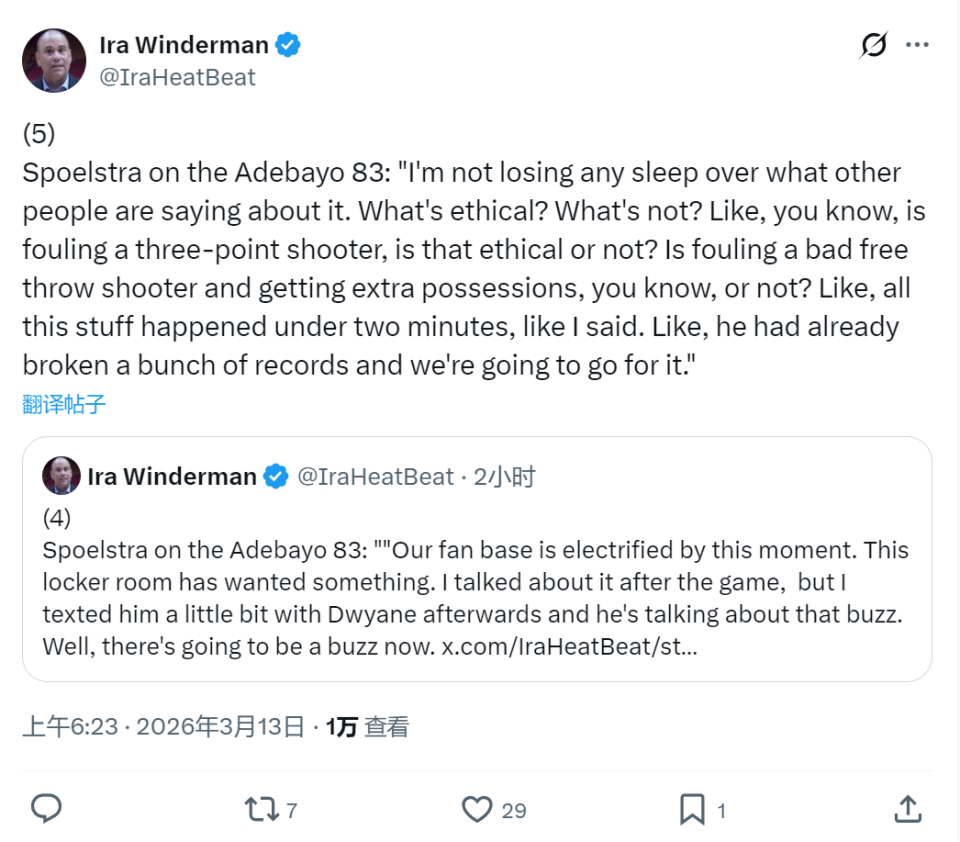The width and height of the screenshot is (960, 842).
Task: Click the reply speech bubble icon
Action: click(47, 809)
